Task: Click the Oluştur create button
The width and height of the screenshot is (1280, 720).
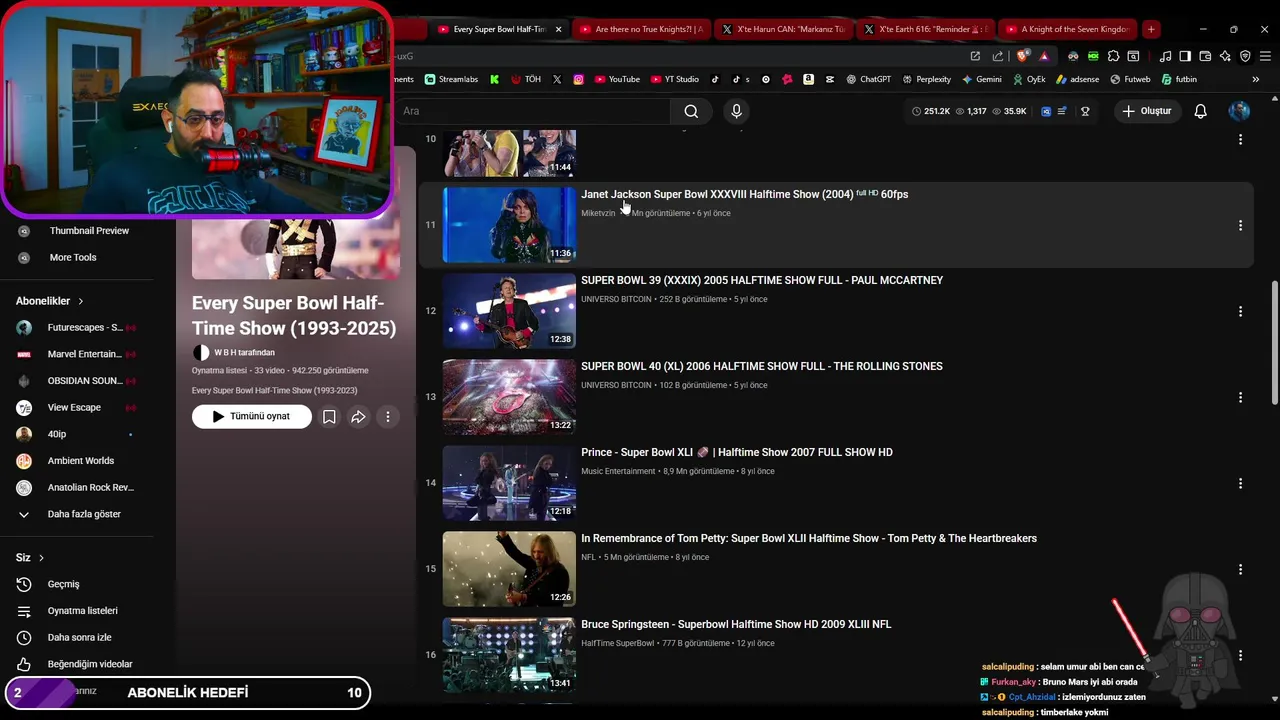Action: [1146, 111]
